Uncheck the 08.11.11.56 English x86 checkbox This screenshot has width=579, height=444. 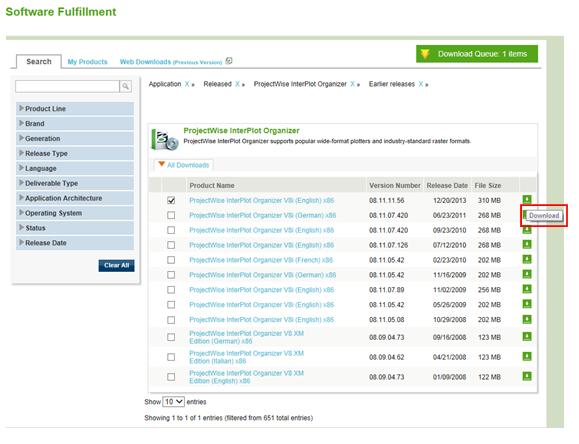point(171,200)
